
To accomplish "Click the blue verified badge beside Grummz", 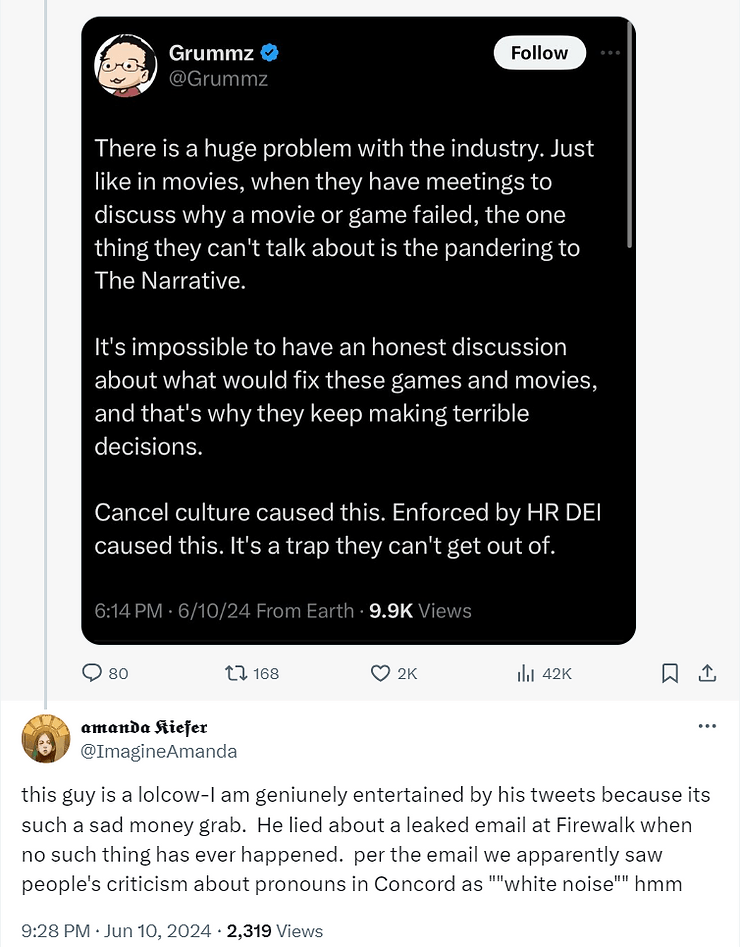I will (269, 53).
